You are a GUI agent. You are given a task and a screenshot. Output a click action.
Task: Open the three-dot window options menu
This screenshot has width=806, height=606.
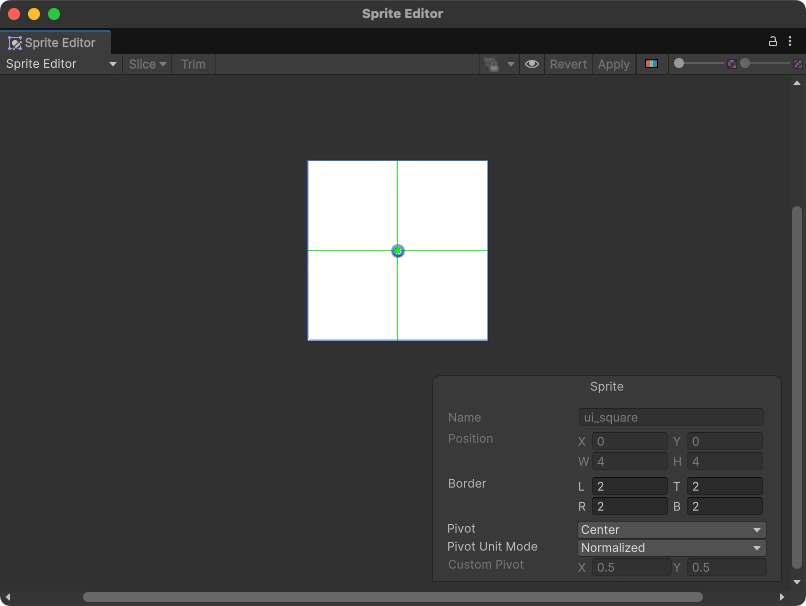pyautogui.click(x=790, y=42)
